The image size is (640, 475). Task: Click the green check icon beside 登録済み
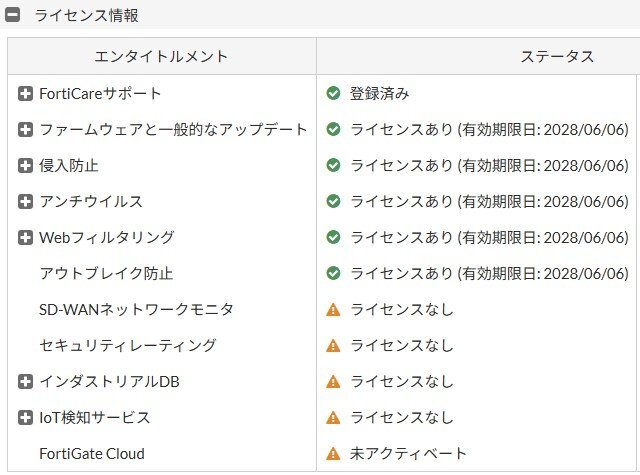click(334, 93)
